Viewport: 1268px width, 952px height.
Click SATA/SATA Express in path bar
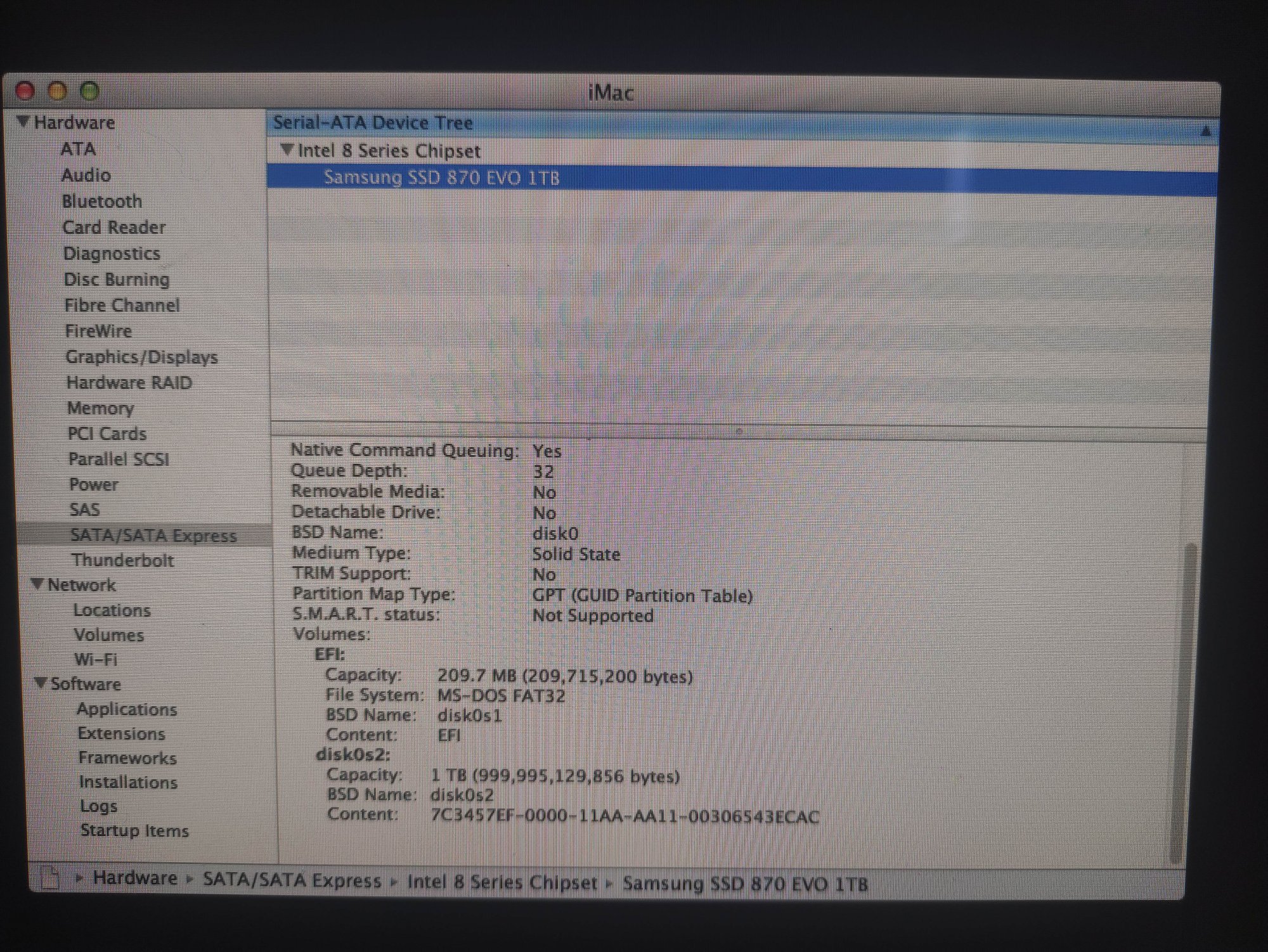[x=292, y=880]
